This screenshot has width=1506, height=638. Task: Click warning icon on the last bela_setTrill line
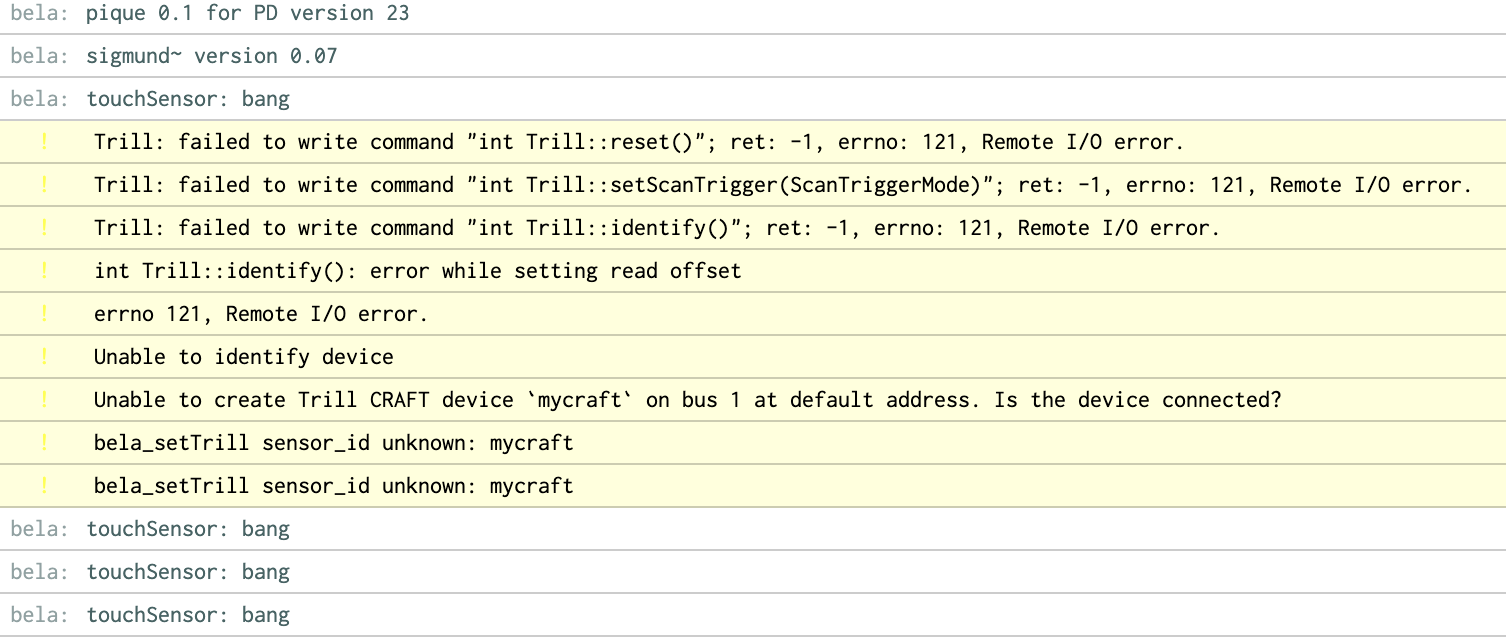[x=44, y=486]
